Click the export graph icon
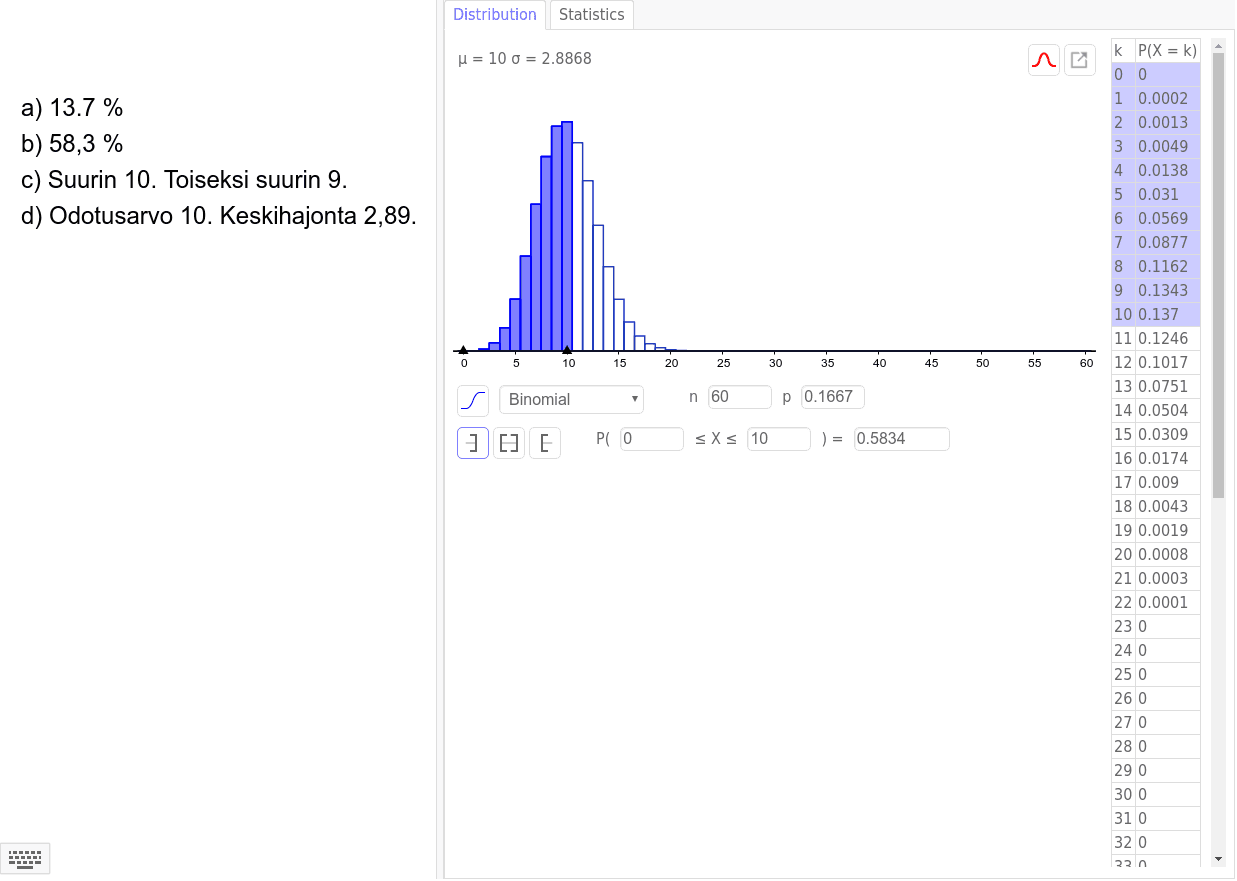This screenshot has height=881, width=1237. (x=1079, y=60)
